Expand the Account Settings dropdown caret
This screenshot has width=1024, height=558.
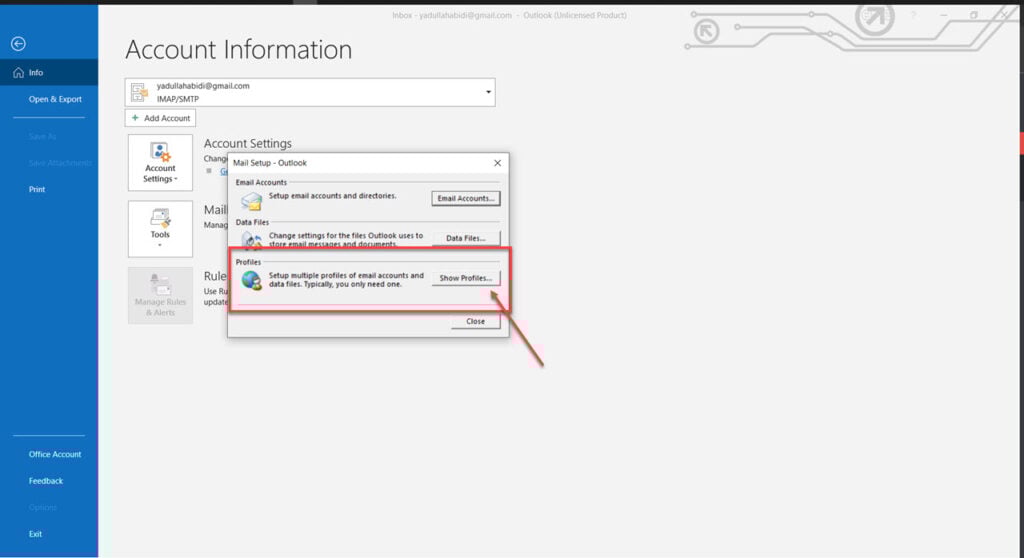(176, 179)
